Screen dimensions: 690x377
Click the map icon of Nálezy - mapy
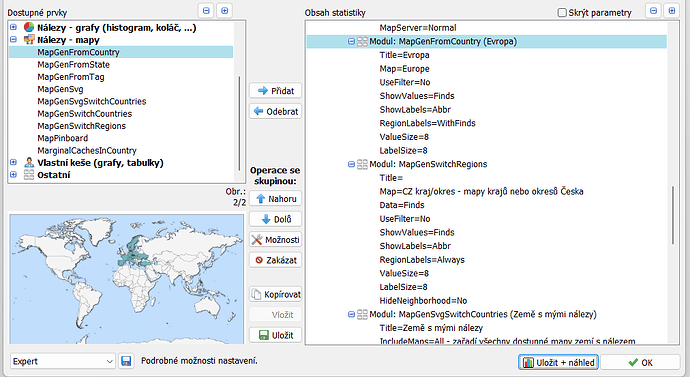[x=29, y=40]
